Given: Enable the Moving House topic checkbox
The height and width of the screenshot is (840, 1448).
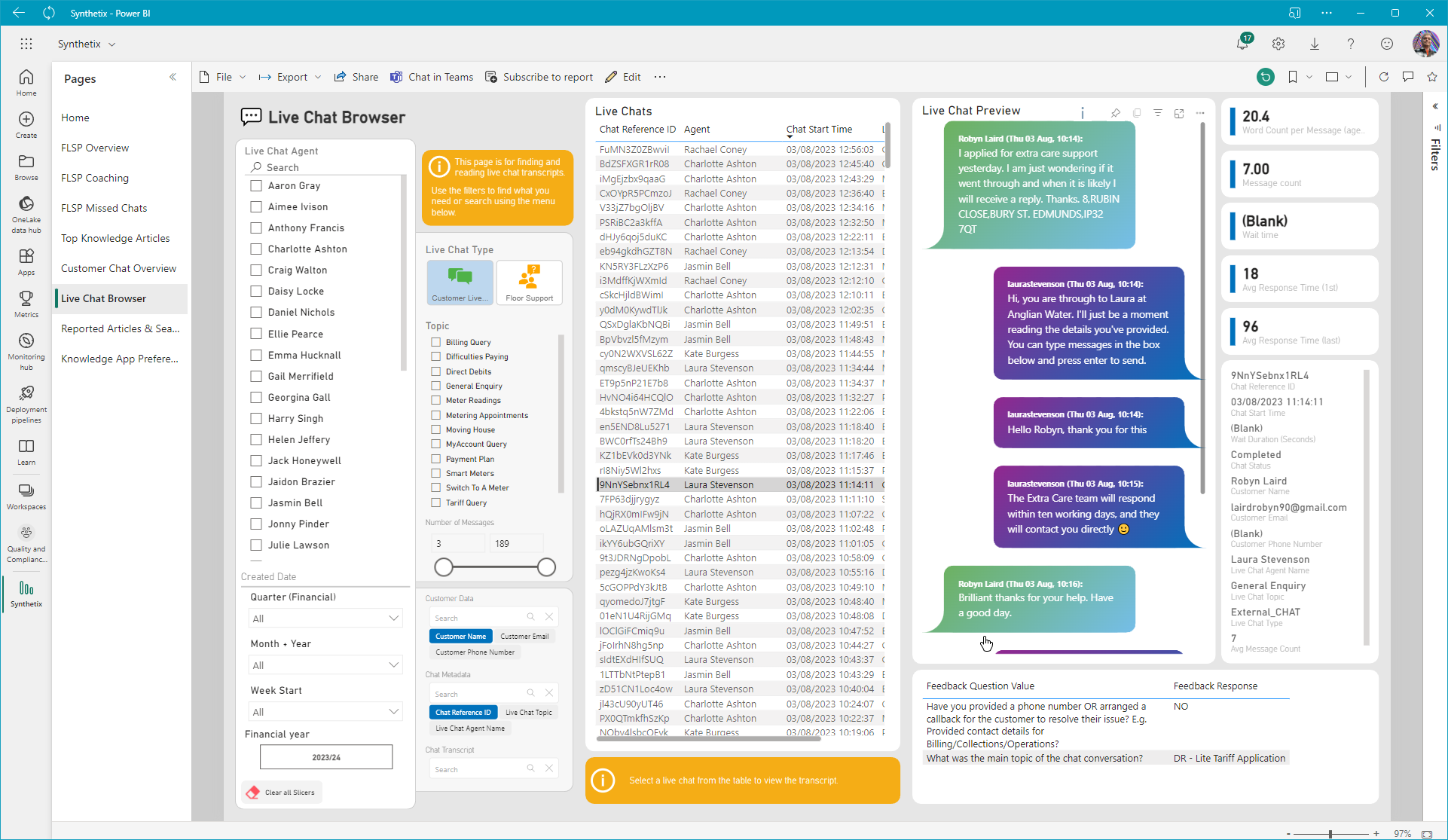Looking at the screenshot, I should [435, 429].
